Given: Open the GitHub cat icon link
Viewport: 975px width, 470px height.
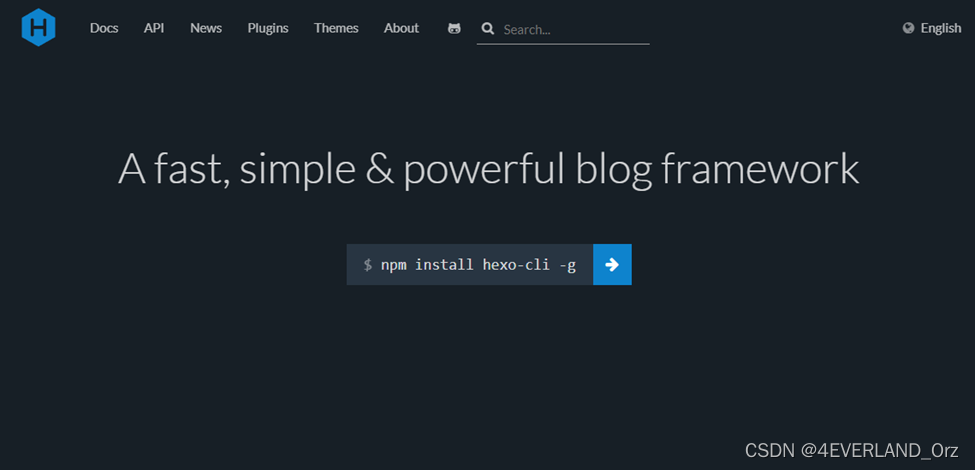Looking at the screenshot, I should [455, 29].
